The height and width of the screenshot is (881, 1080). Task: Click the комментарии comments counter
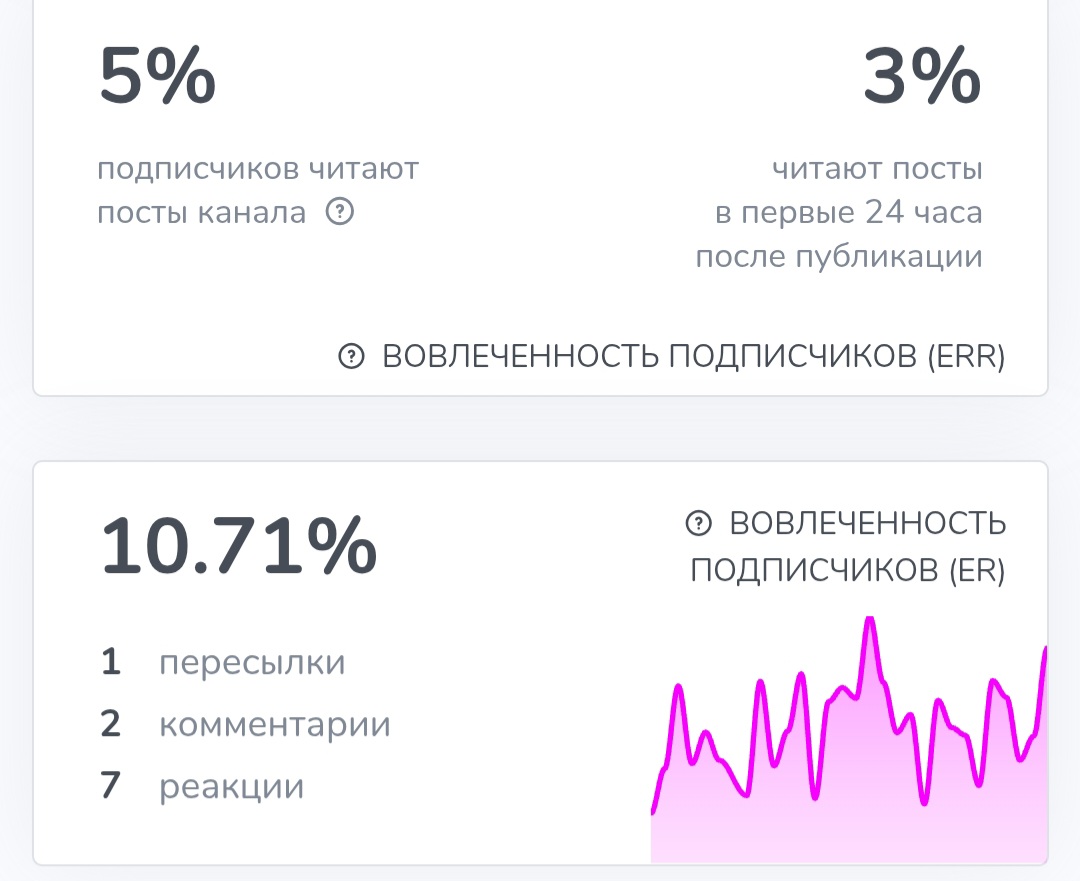pyautogui.click(x=274, y=724)
